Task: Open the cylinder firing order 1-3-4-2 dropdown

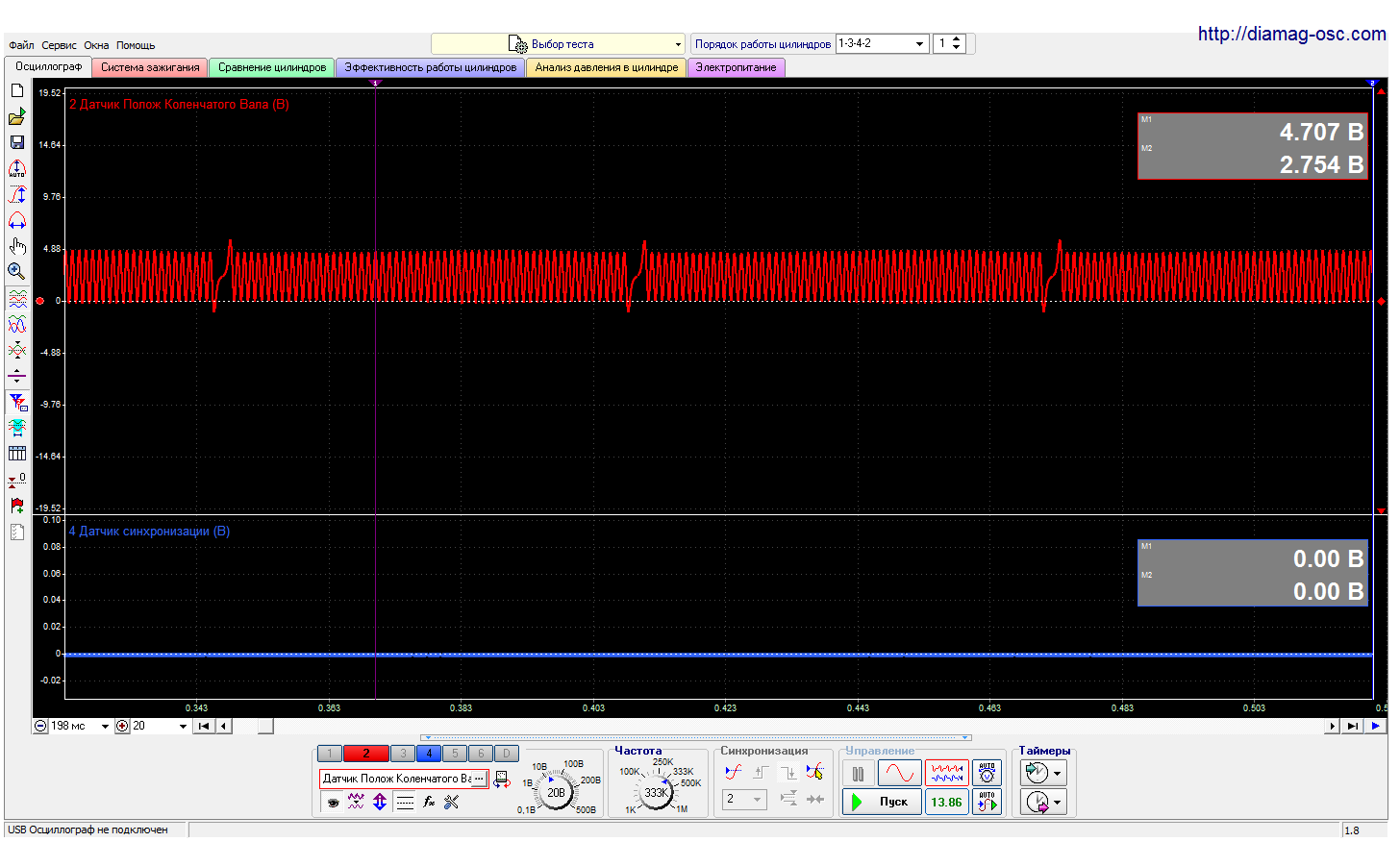Action: pyautogui.click(x=882, y=43)
